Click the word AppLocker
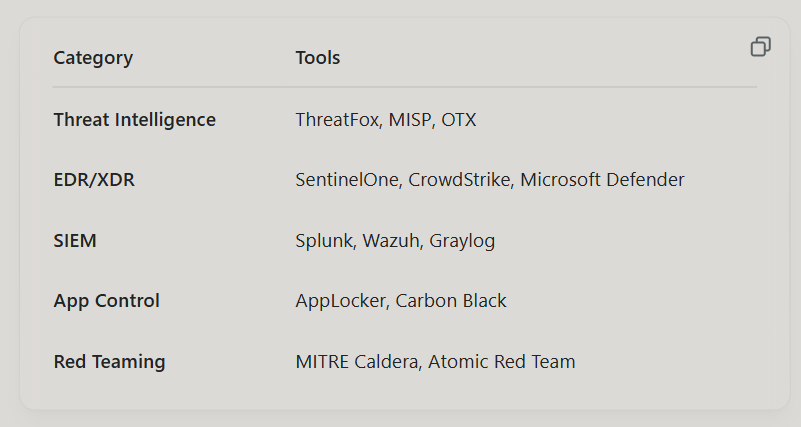Screen dimensions: 801x427 (340, 301)
